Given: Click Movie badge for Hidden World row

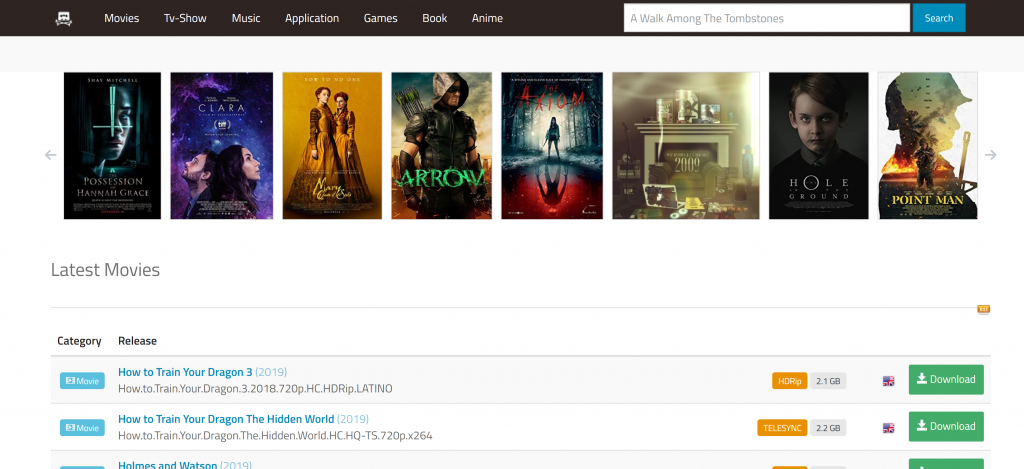Looking at the screenshot, I should point(82,428).
